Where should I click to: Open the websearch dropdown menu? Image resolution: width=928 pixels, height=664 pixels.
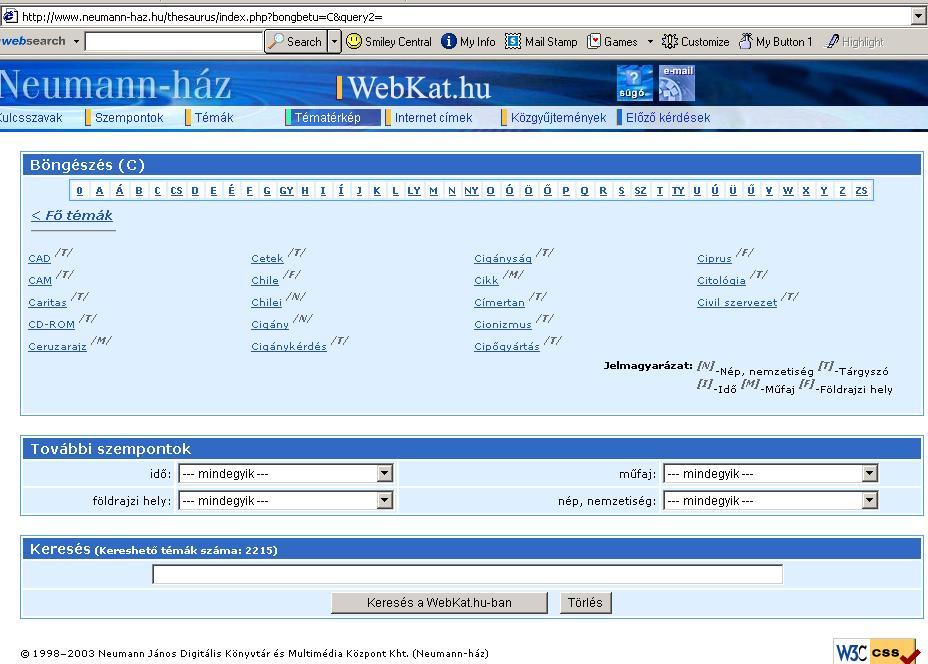point(76,41)
